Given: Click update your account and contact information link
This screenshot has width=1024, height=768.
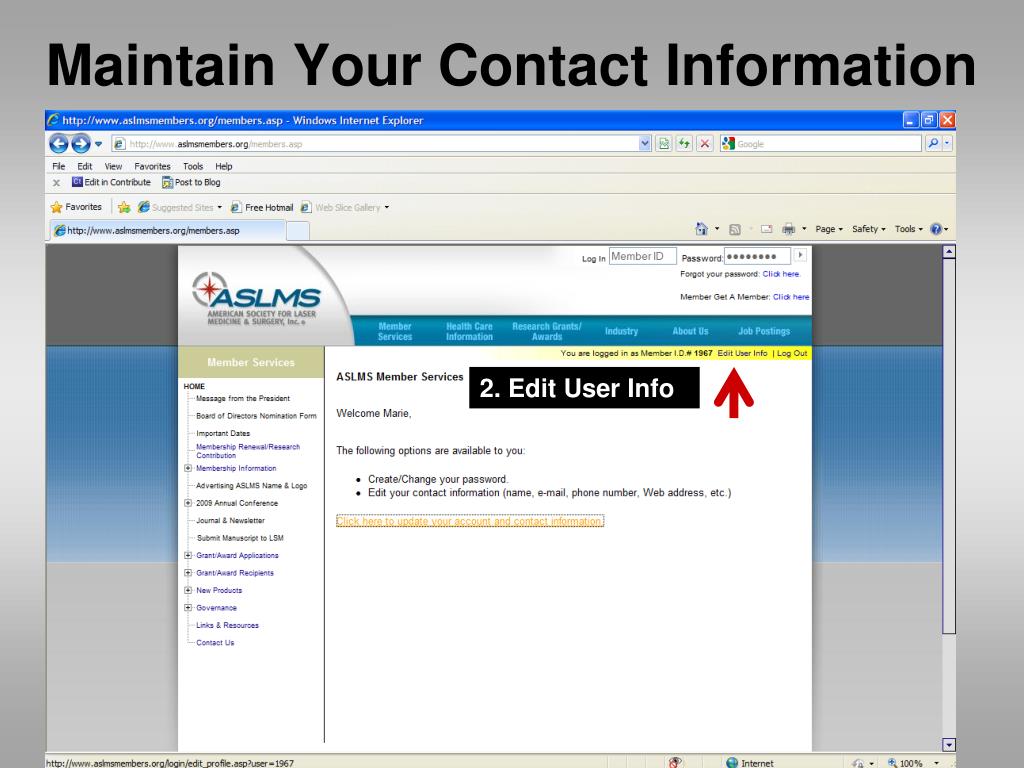Looking at the screenshot, I should (470, 521).
